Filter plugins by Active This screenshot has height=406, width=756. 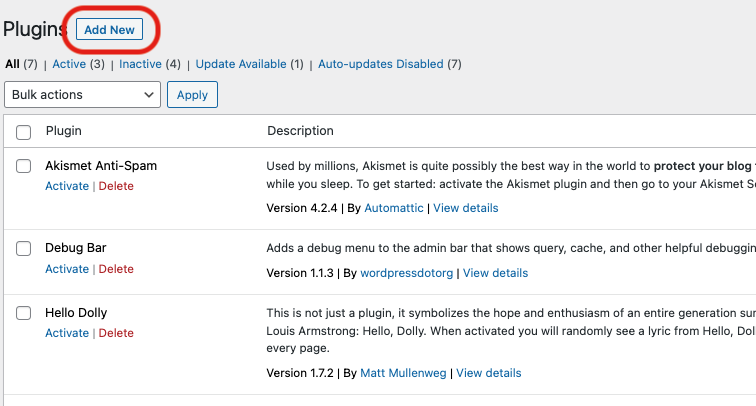tap(69, 64)
